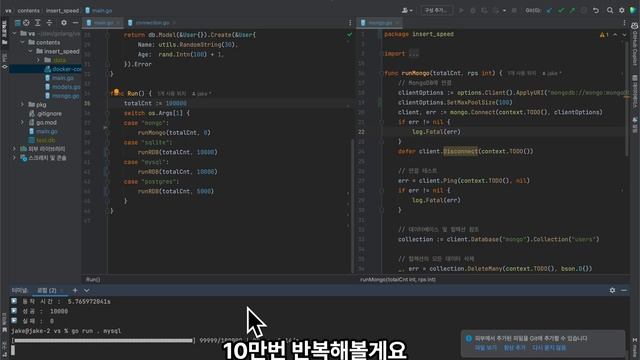
Task: Click insert_speed breadcrumb in navigation bar
Action: coord(62,11)
